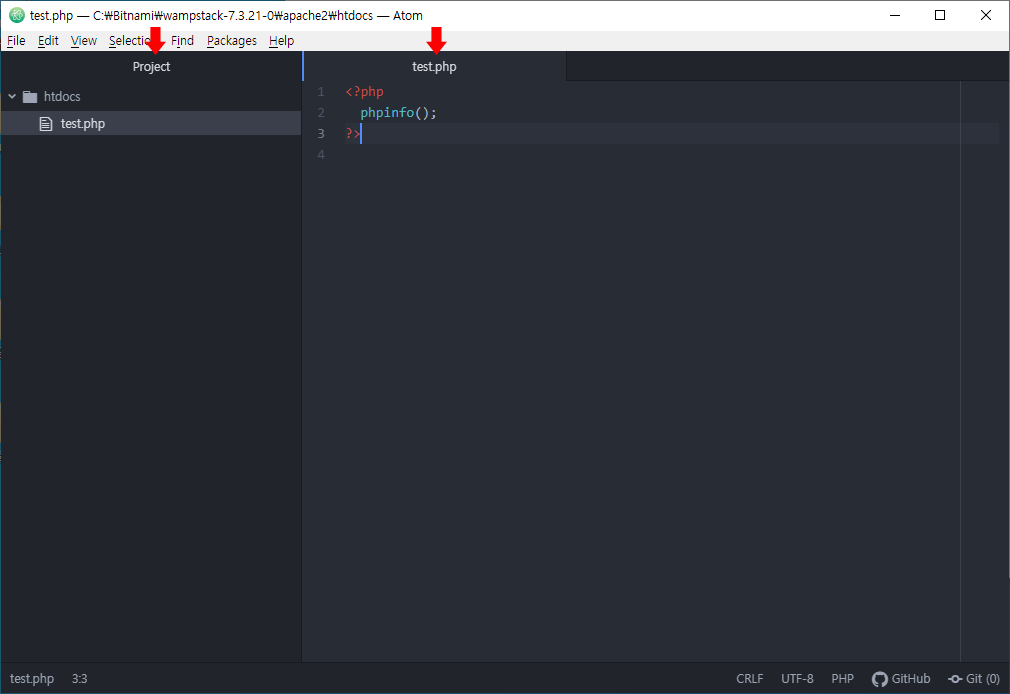Click the ?> closing tag
Screen dimensions: 1010x694
(352, 133)
